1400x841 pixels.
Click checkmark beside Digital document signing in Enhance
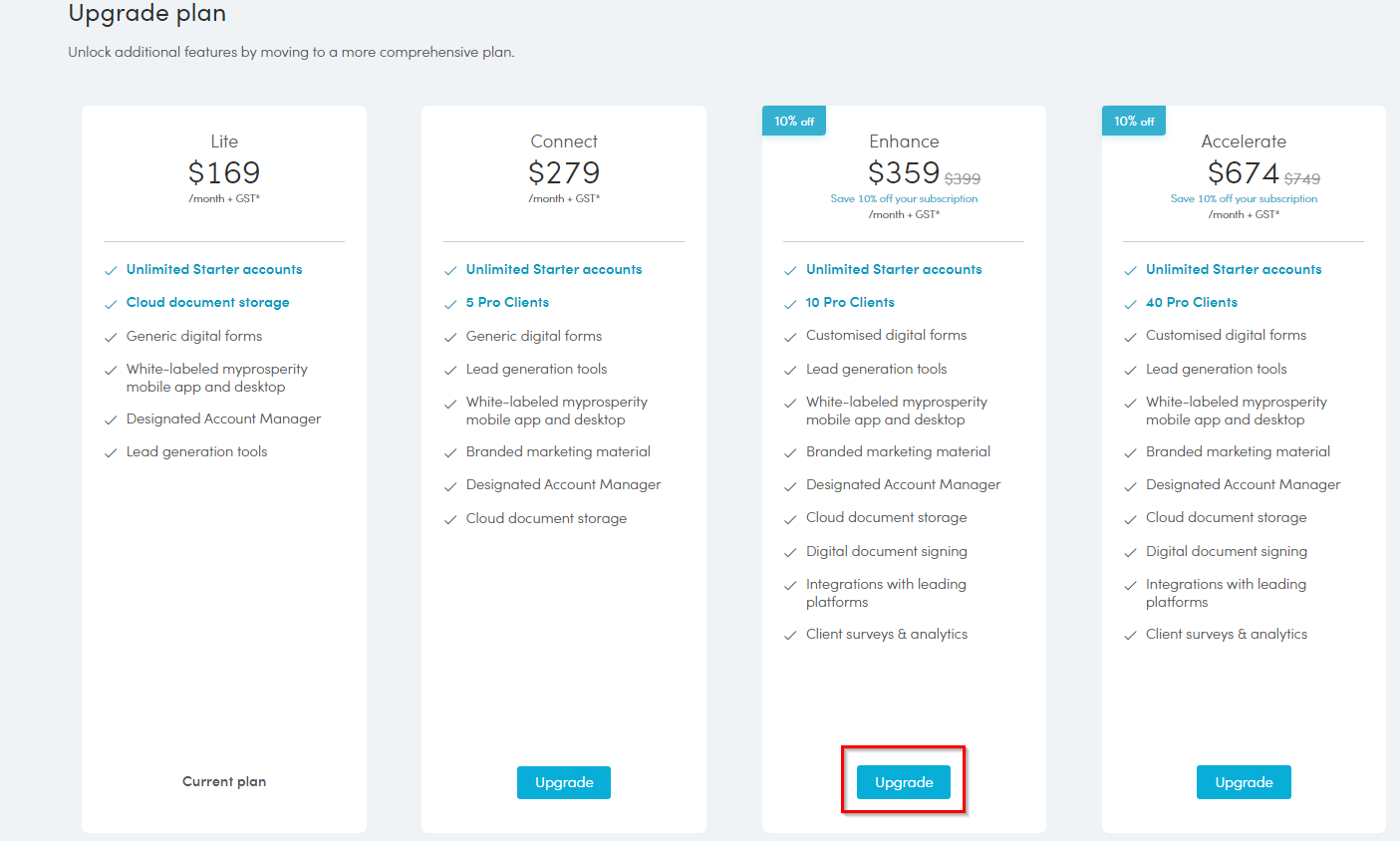click(x=790, y=553)
